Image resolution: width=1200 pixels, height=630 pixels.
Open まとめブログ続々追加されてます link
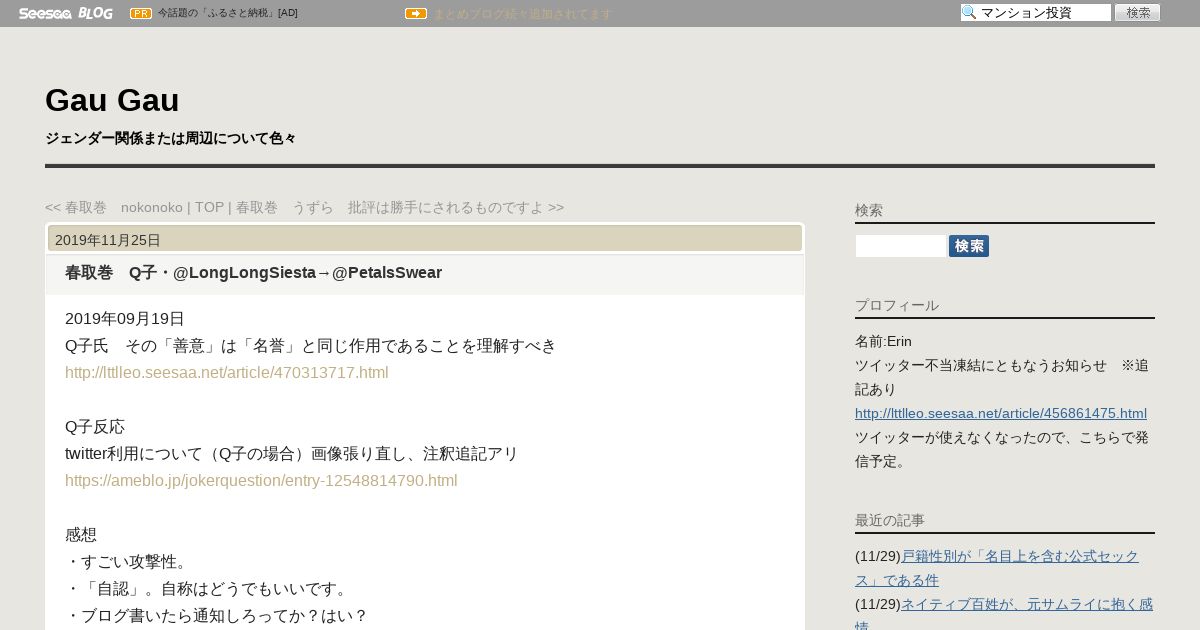(x=522, y=14)
